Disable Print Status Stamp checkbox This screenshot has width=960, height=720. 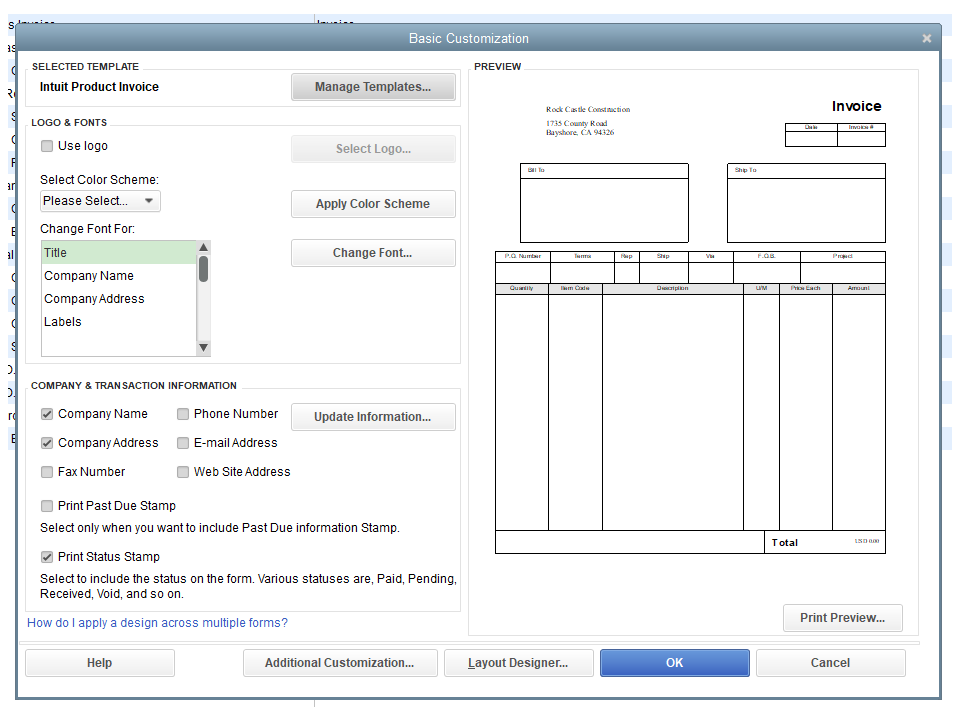tap(47, 557)
